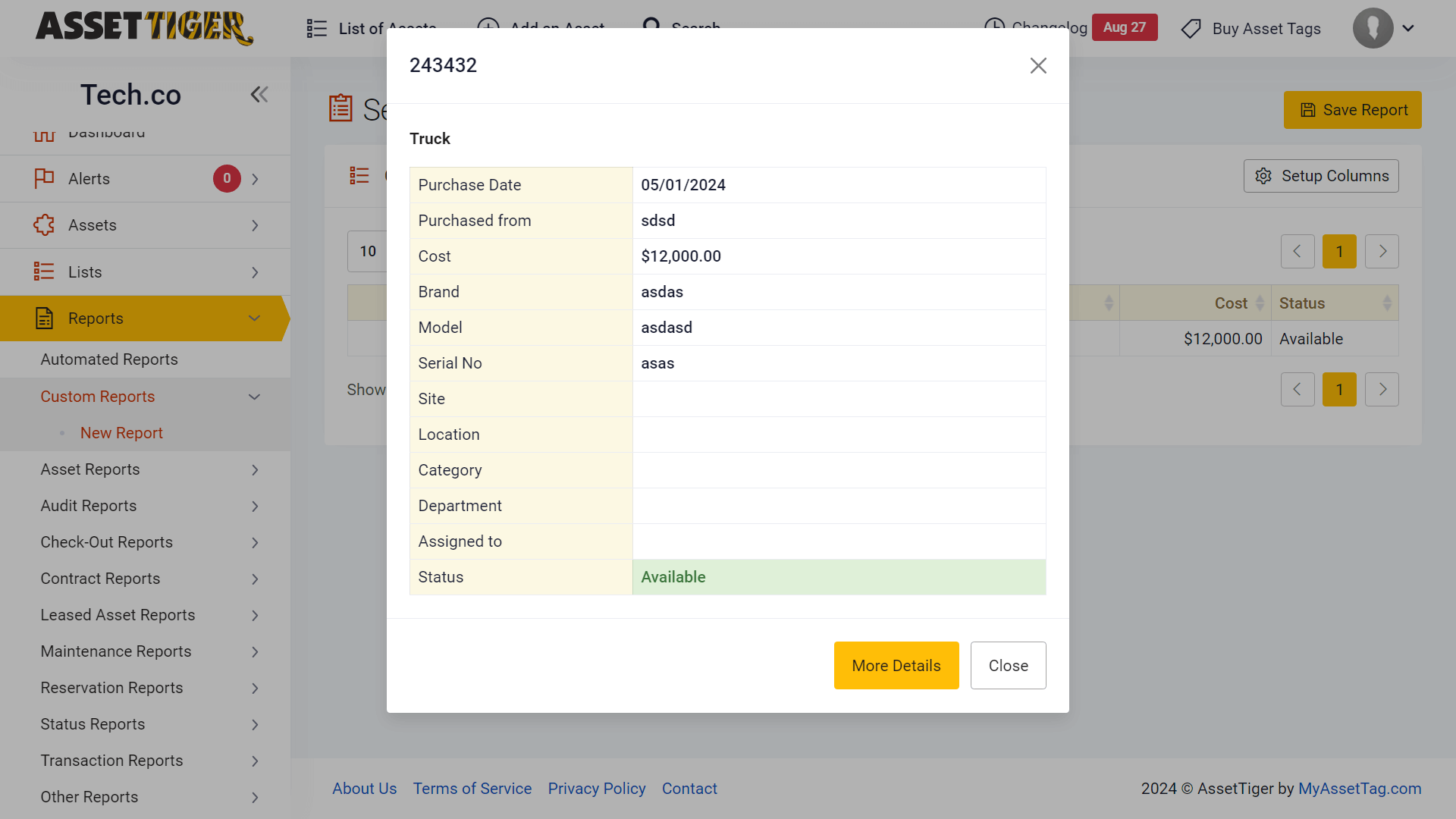Click Buy Asset Tags text
This screenshot has width=1456, height=819.
[x=1266, y=29]
